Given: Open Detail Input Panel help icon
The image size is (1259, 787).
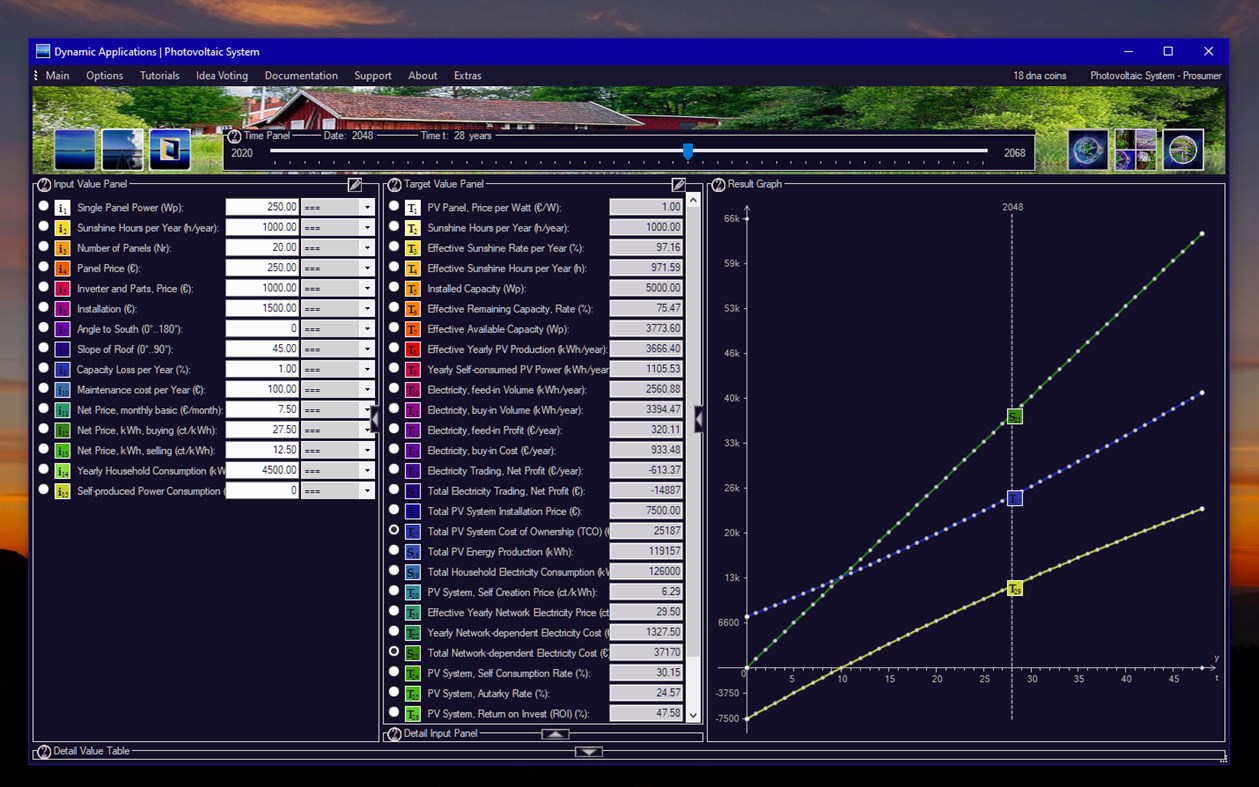Looking at the screenshot, I should (x=394, y=734).
